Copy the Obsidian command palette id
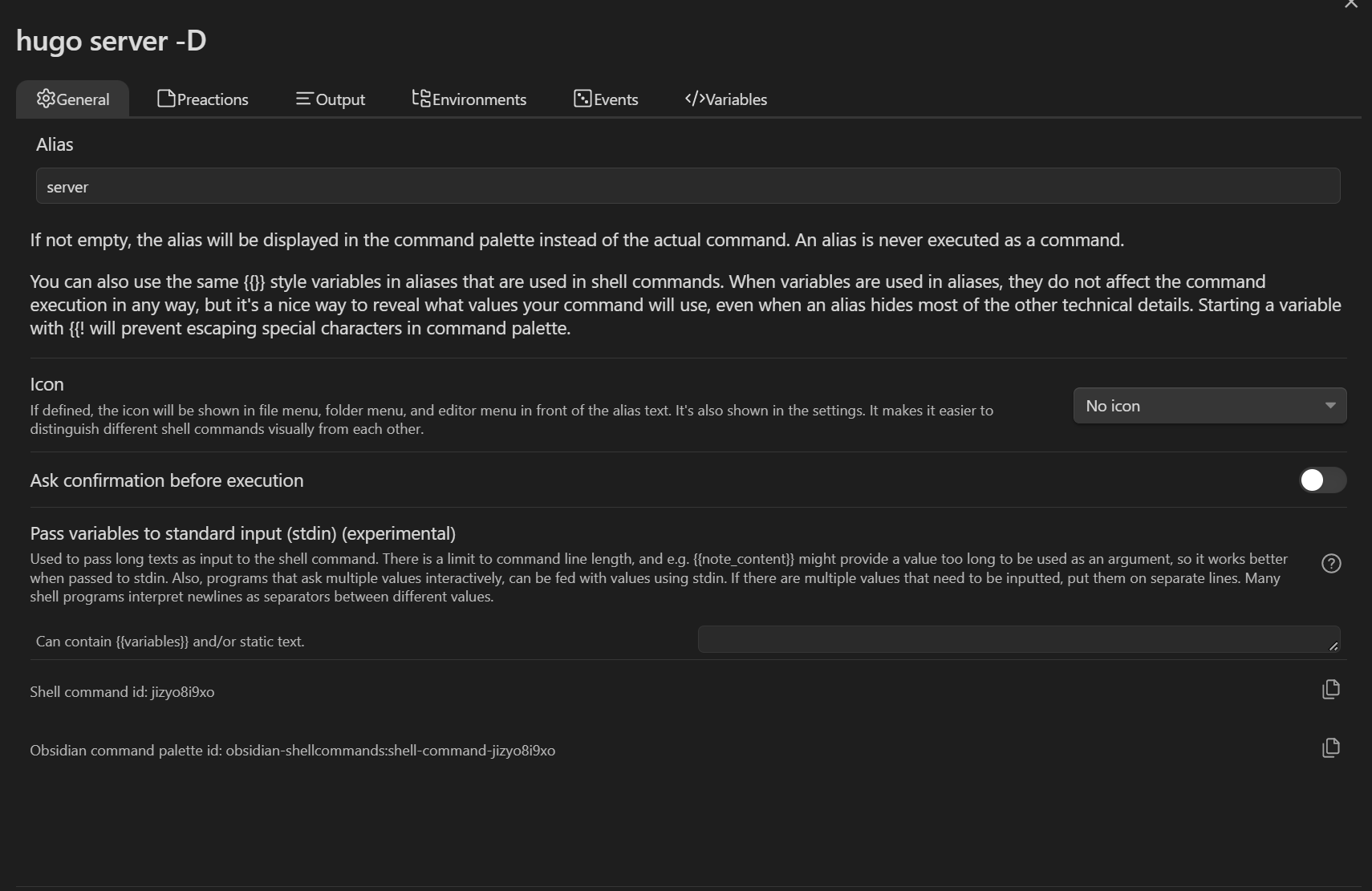This screenshot has height=891, width=1372. (x=1331, y=748)
